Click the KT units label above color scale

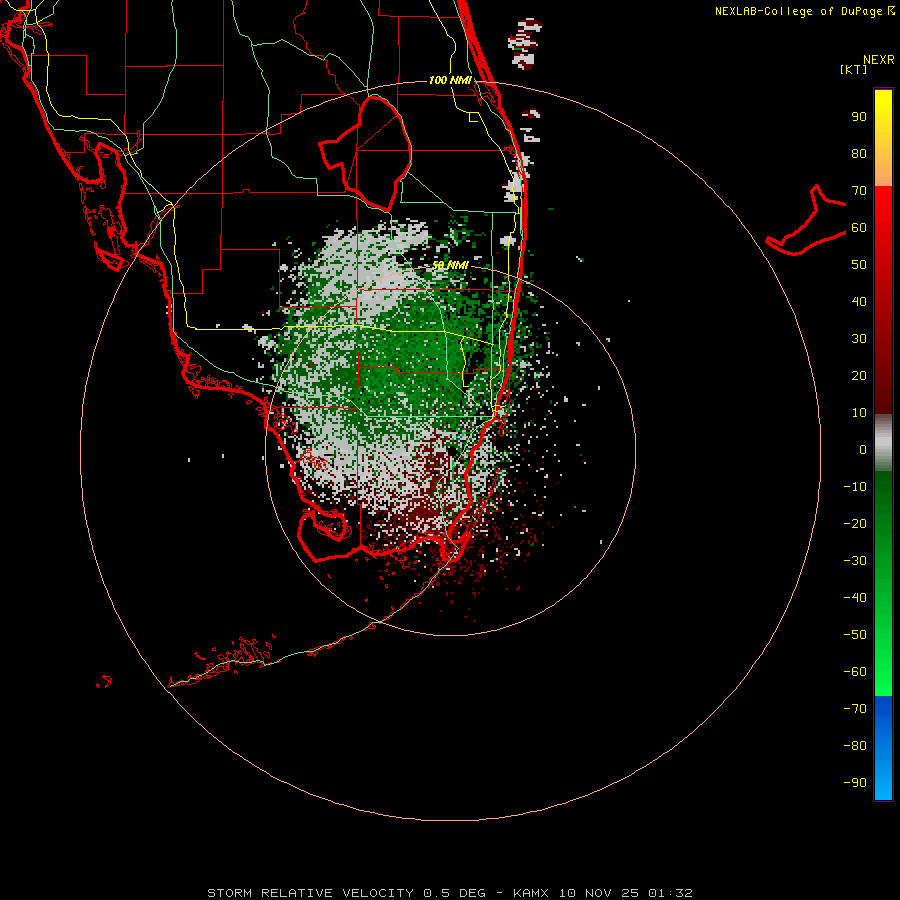[854, 69]
